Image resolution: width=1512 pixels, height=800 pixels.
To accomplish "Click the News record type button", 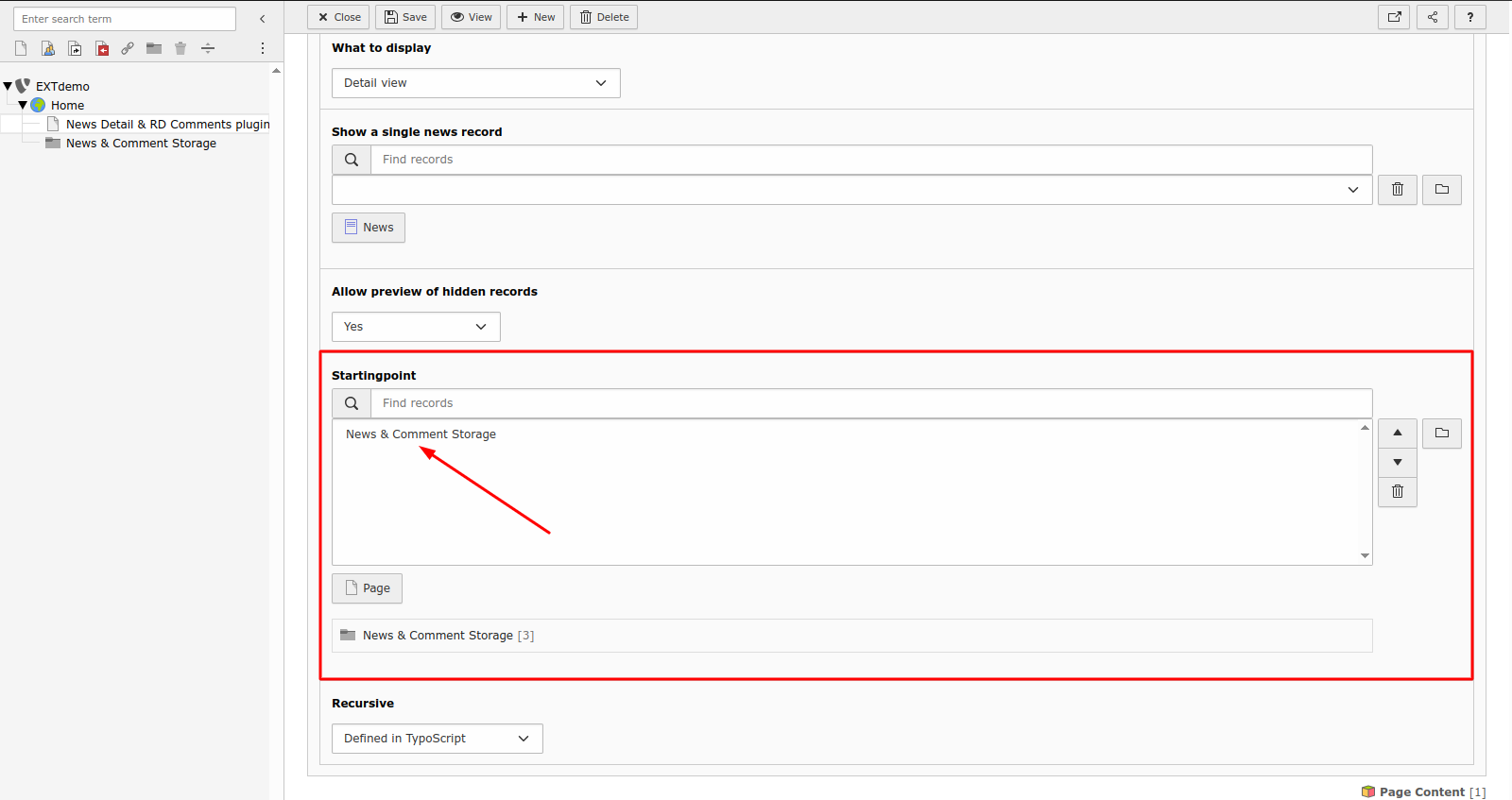I will coord(369,228).
